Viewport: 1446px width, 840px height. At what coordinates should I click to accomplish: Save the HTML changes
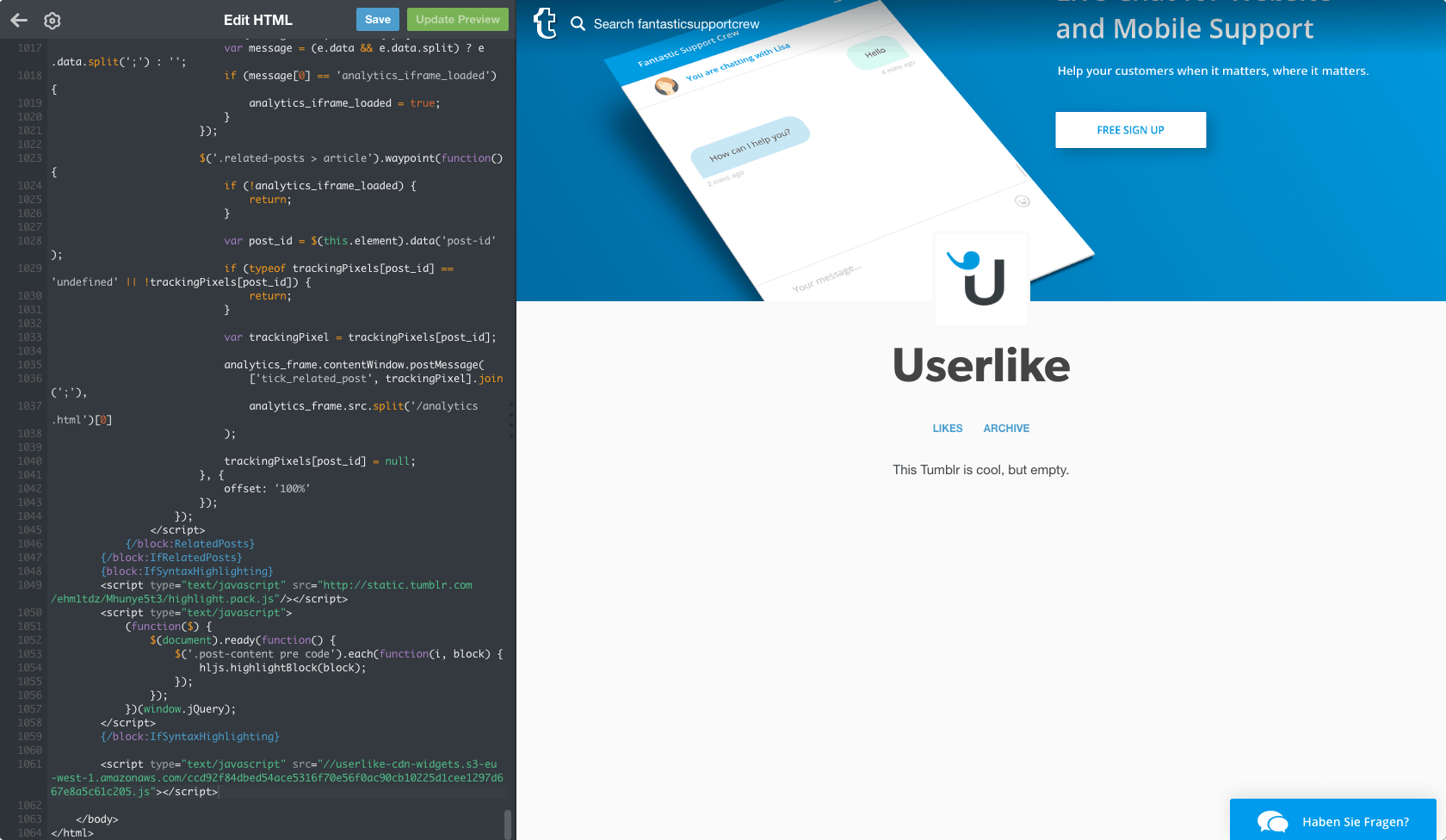tap(378, 20)
